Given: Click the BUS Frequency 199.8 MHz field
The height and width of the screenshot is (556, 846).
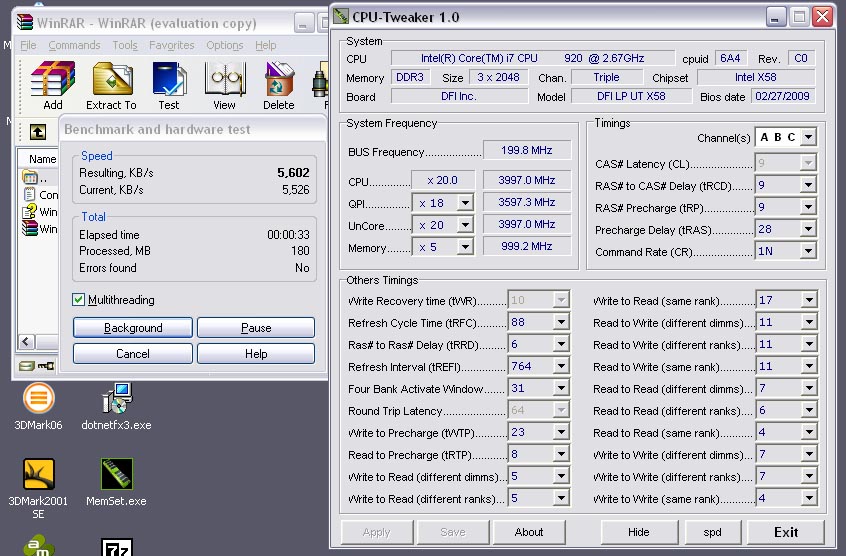Looking at the screenshot, I should (x=527, y=150).
